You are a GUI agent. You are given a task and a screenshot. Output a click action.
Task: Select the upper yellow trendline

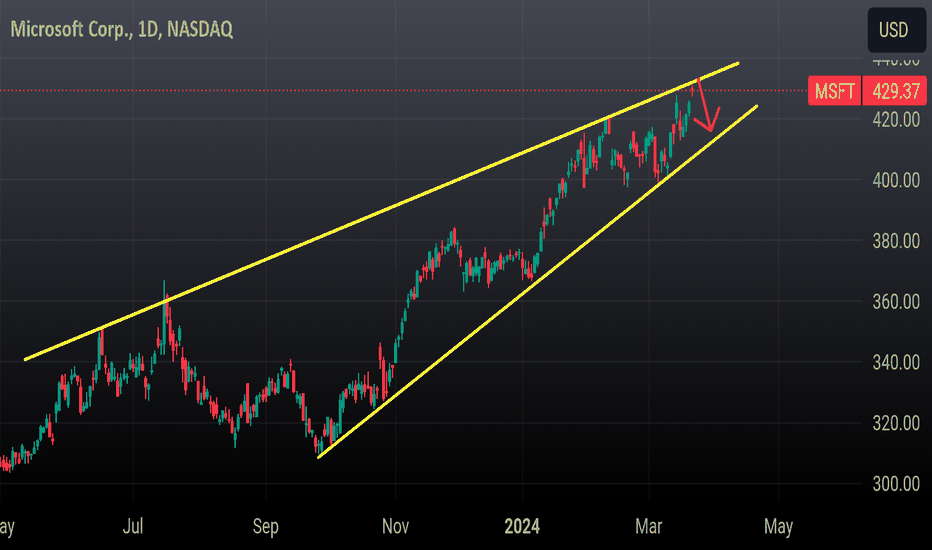(x=382, y=211)
